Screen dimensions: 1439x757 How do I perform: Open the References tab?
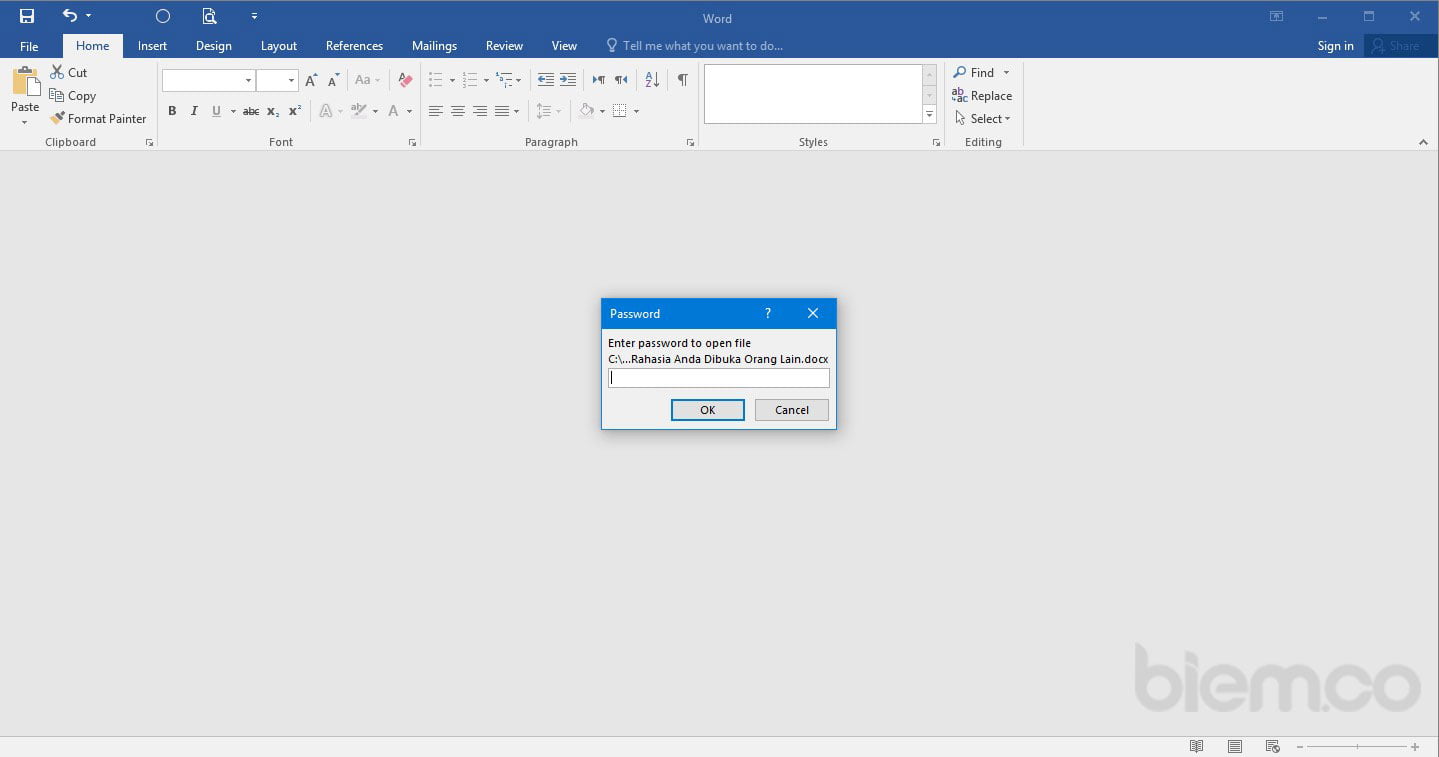[x=354, y=46]
